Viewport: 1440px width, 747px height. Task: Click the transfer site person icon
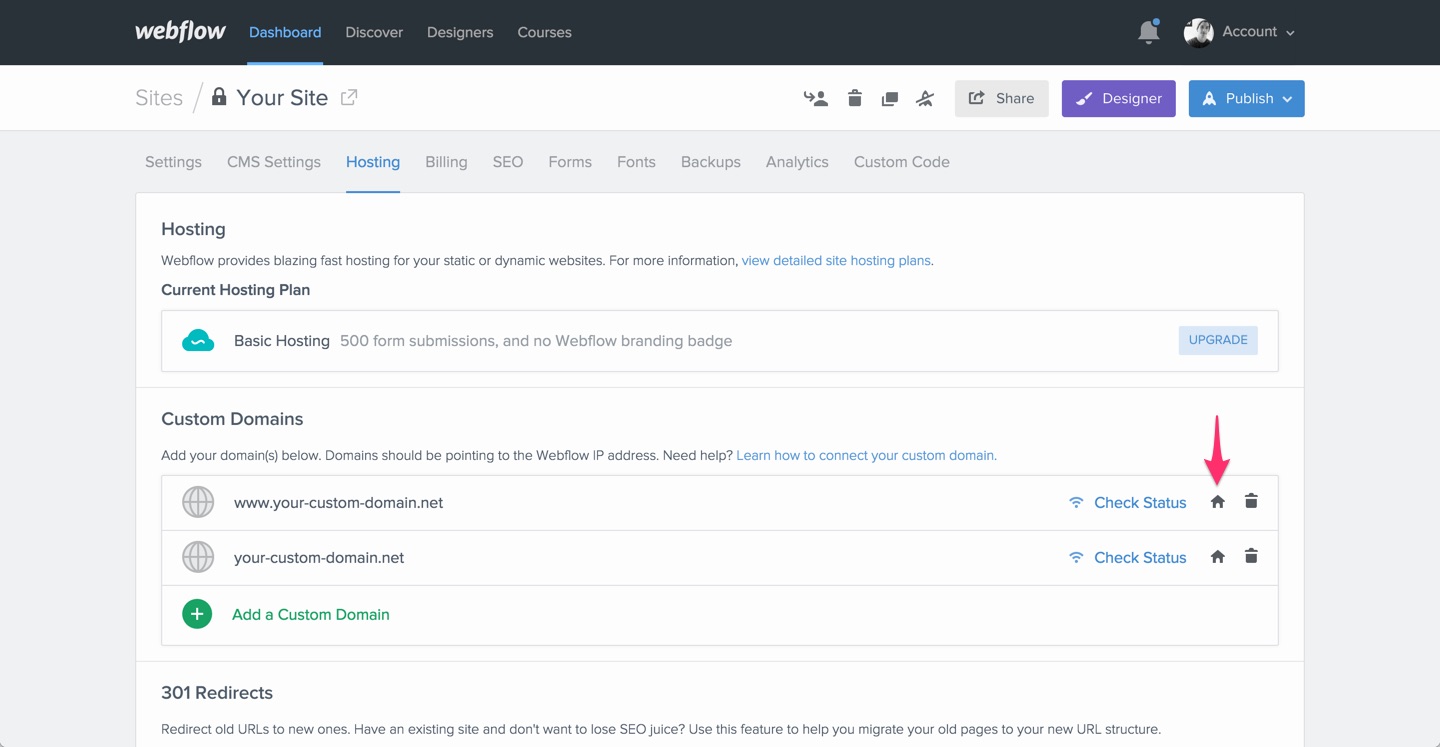pyautogui.click(x=816, y=98)
